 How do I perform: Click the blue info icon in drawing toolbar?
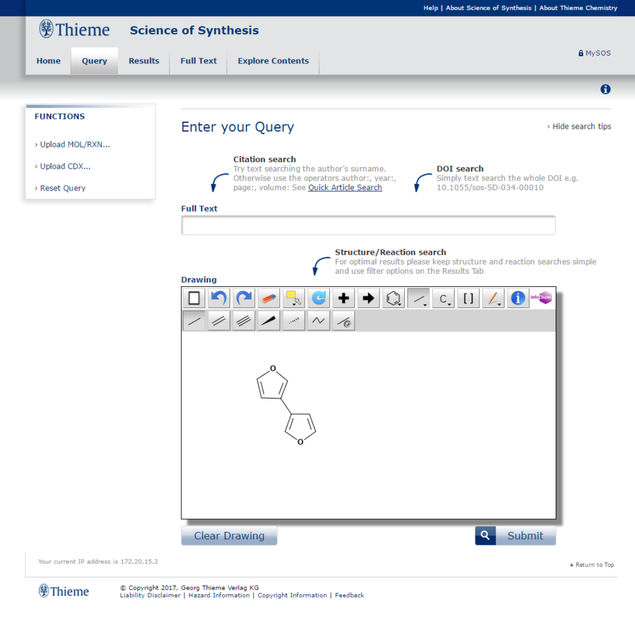click(518, 298)
